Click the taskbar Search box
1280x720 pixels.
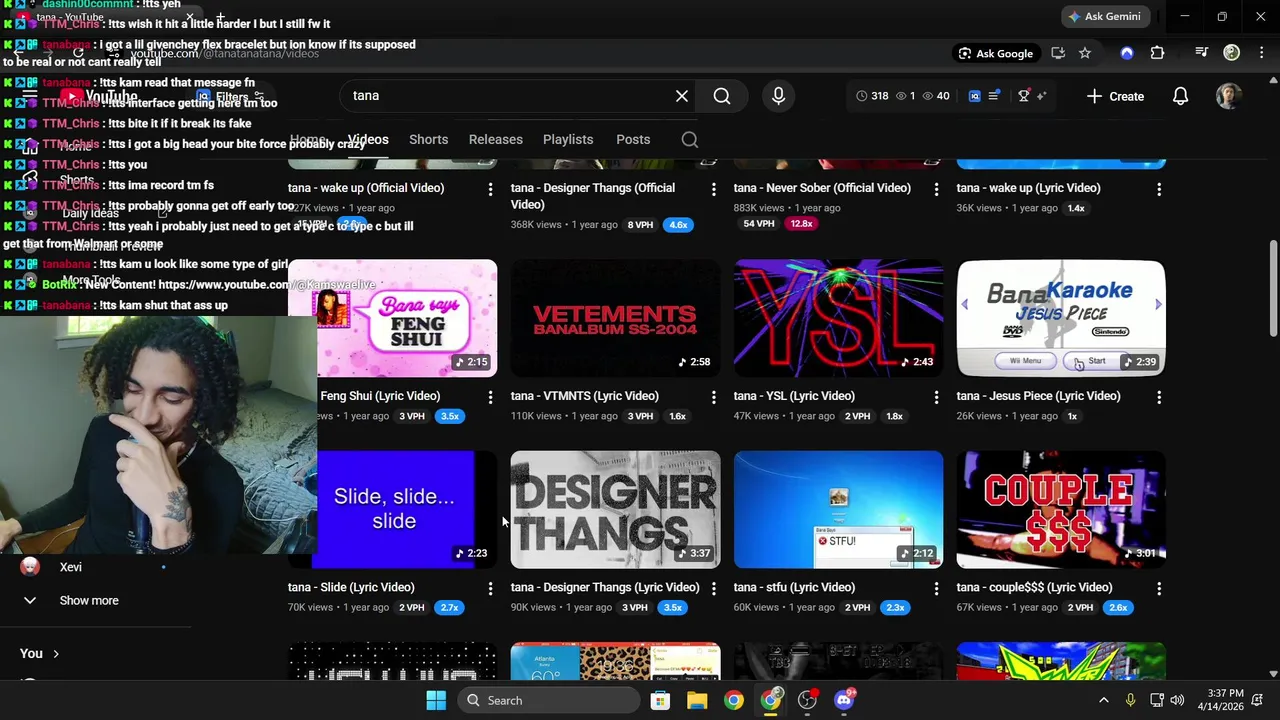pos(549,700)
